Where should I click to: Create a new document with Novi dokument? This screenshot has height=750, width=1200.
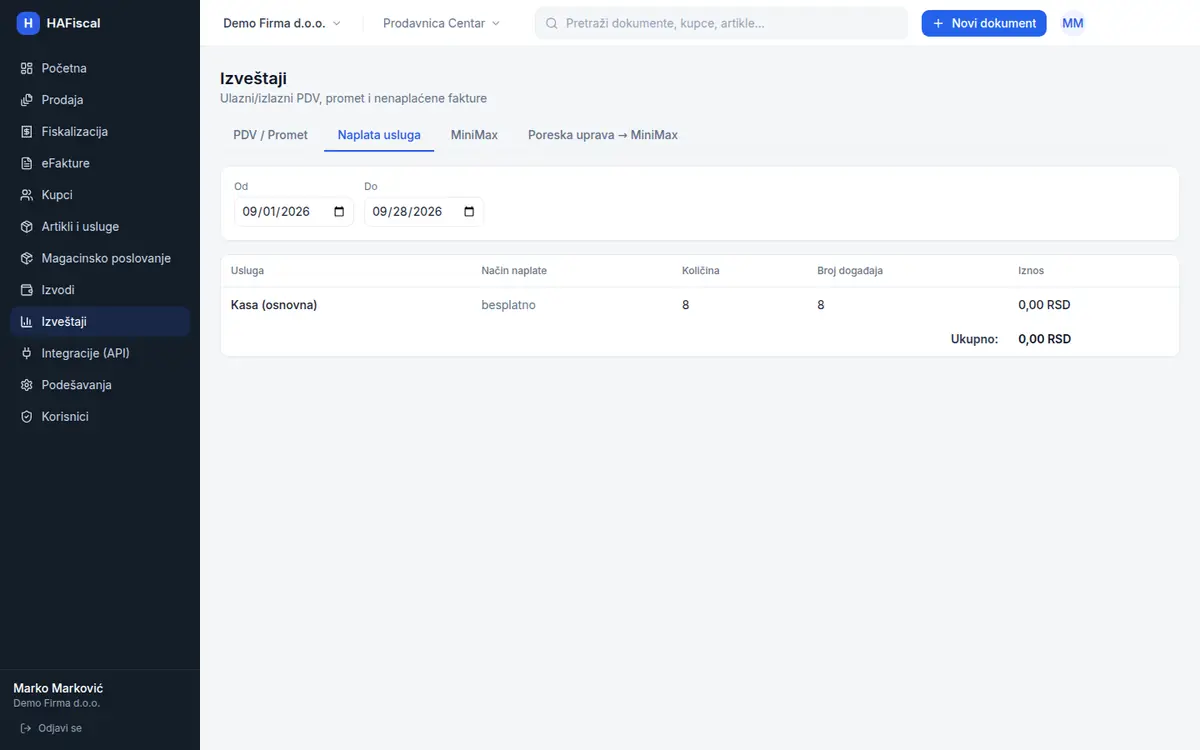point(984,23)
